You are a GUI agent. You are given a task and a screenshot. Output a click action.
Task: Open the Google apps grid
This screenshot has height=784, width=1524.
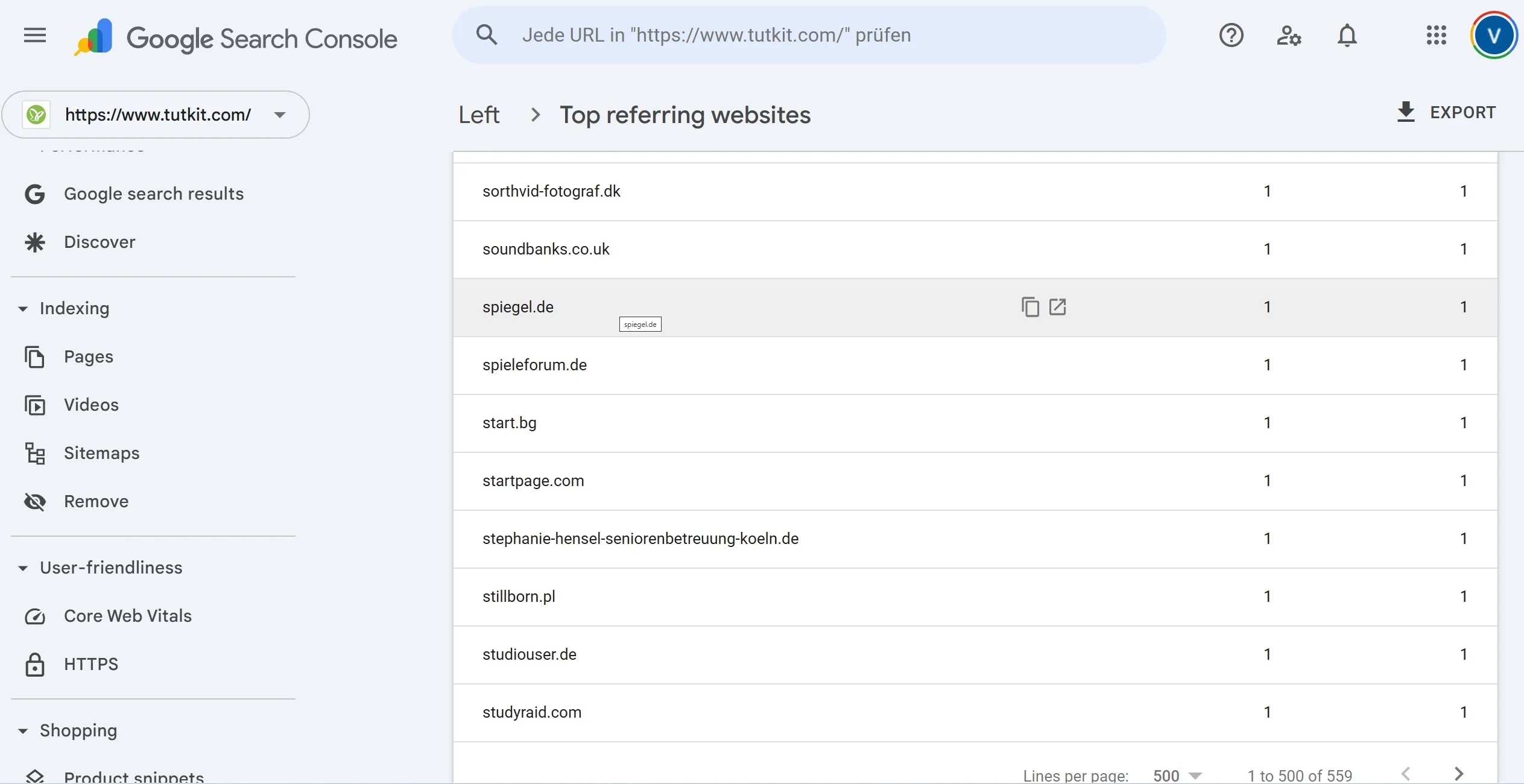click(x=1436, y=35)
